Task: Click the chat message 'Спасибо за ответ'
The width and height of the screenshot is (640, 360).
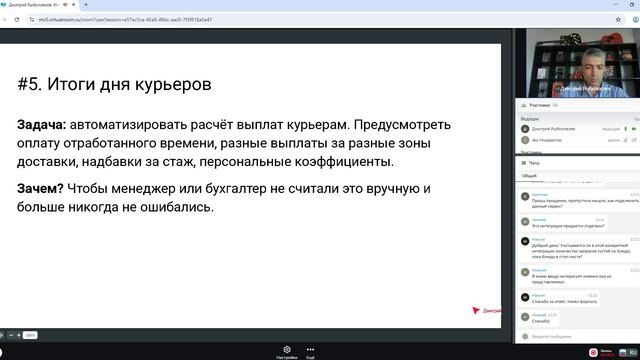Action: tap(564, 302)
